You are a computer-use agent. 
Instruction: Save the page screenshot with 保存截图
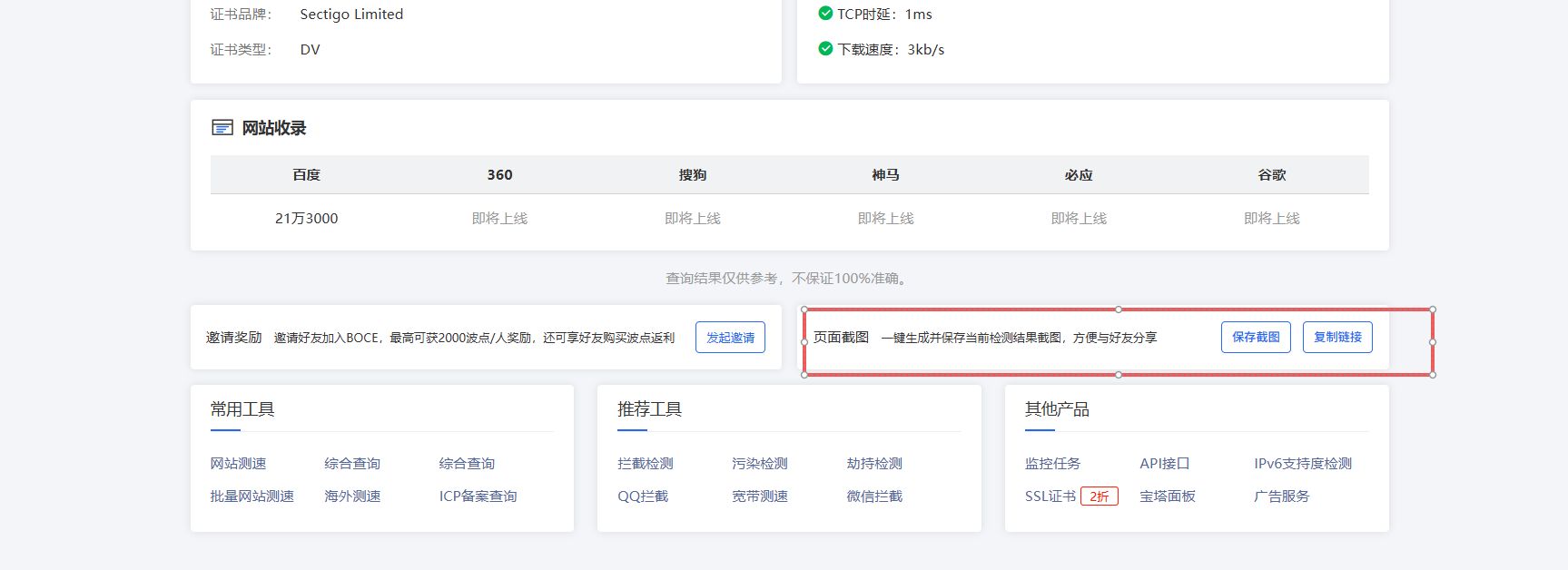click(x=1255, y=338)
